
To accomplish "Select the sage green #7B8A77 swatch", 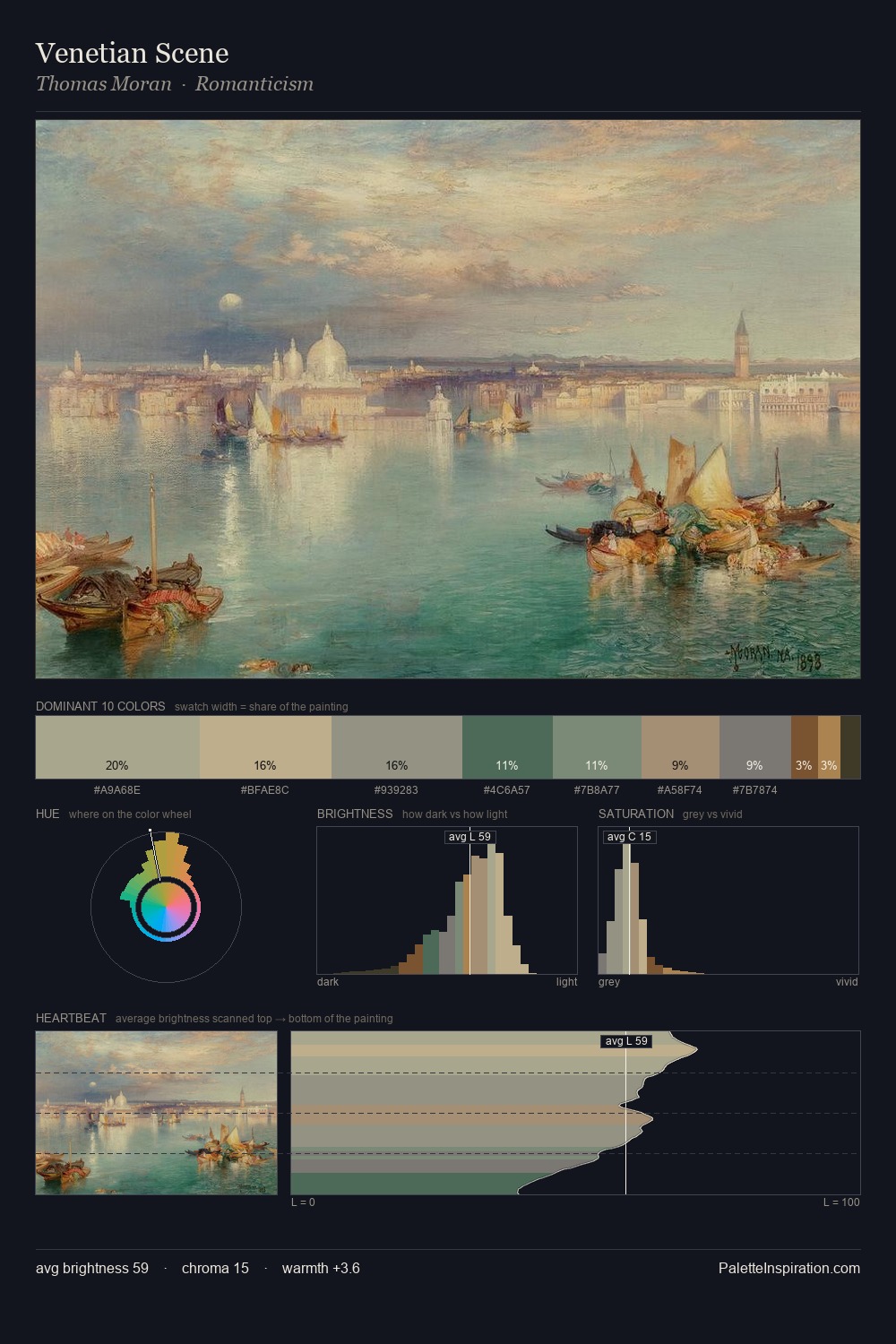I will (597, 746).
